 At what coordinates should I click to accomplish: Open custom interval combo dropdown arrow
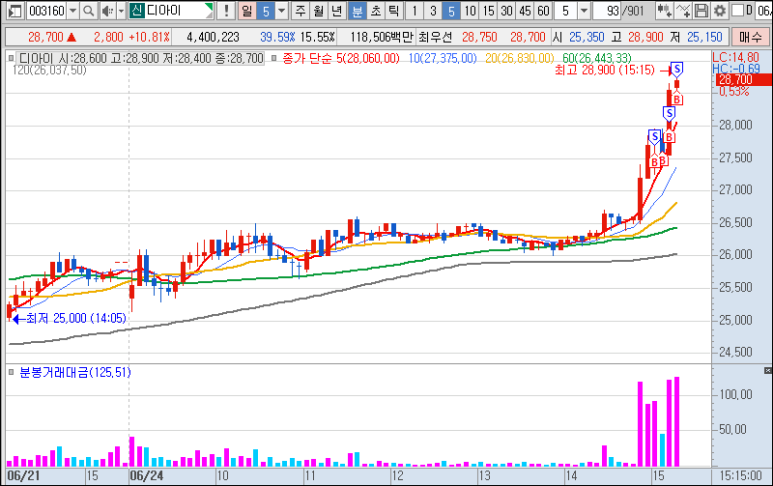[584, 10]
